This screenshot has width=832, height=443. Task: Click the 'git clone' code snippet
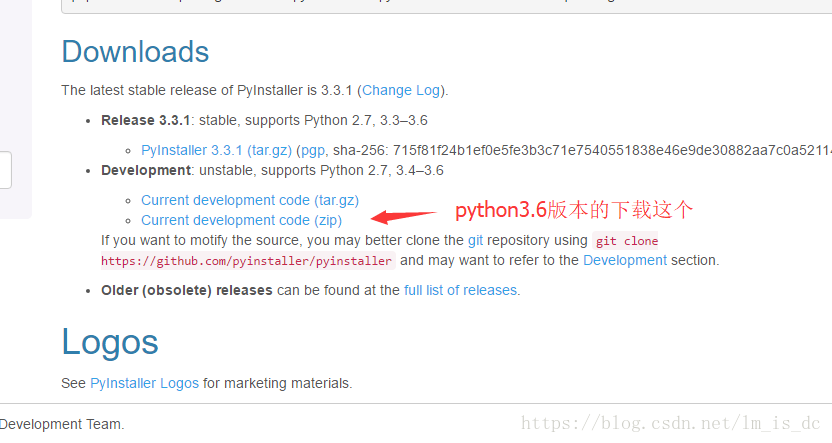626,241
